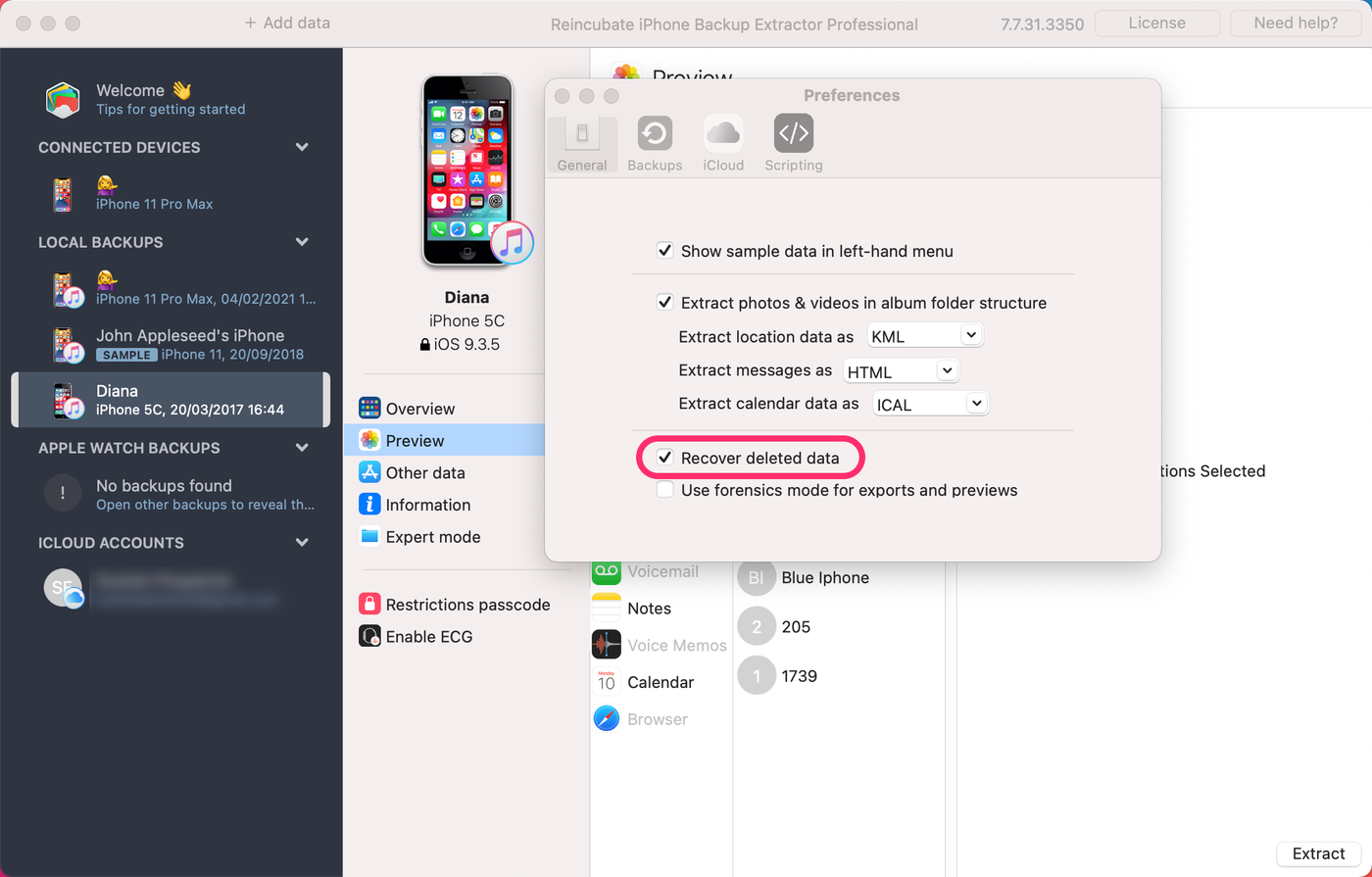Image resolution: width=1372 pixels, height=877 pixels.
Task: Select the connected iPhone 11 Pro Max device icon
Action: point(63,194)
